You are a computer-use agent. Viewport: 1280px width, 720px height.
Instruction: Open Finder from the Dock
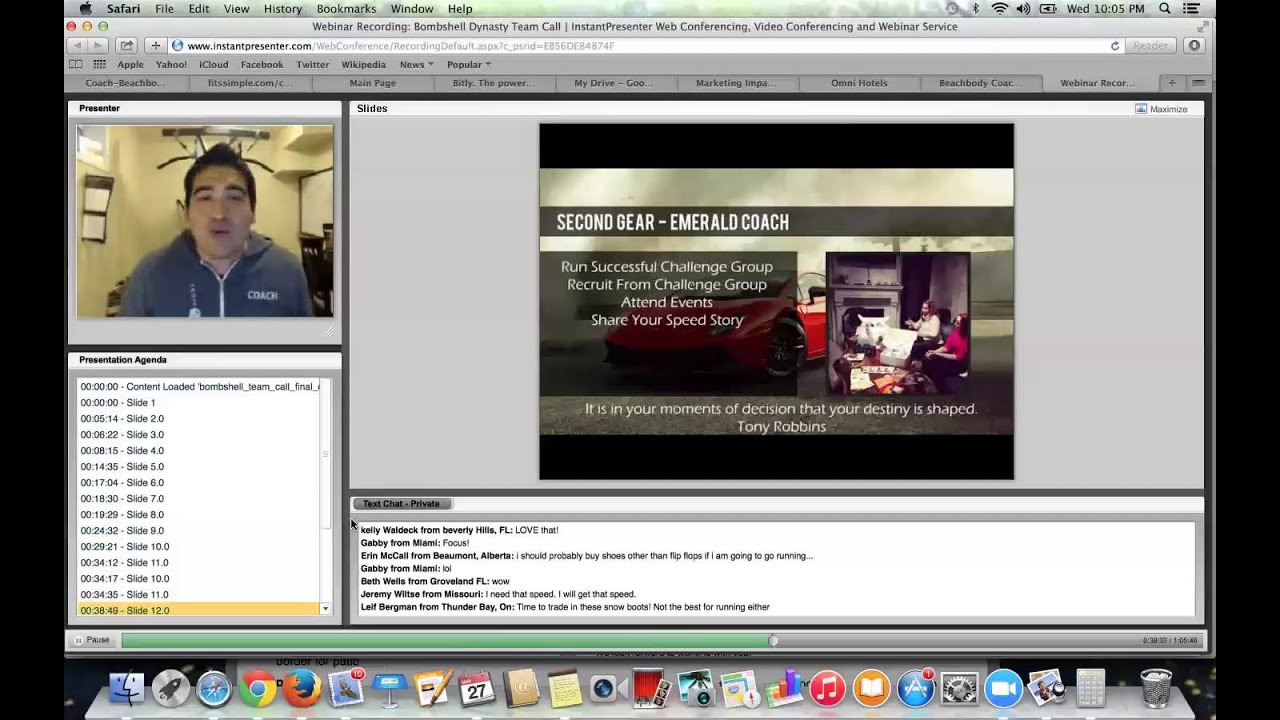[126, 689]
